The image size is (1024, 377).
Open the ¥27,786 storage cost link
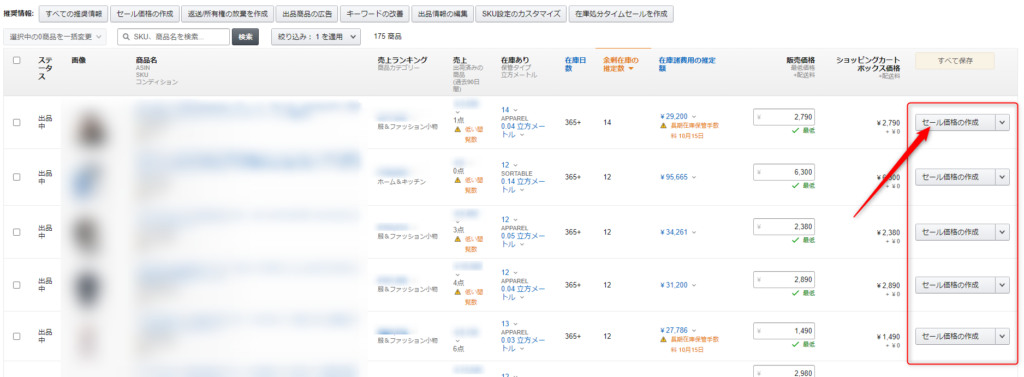click(675, 331)
